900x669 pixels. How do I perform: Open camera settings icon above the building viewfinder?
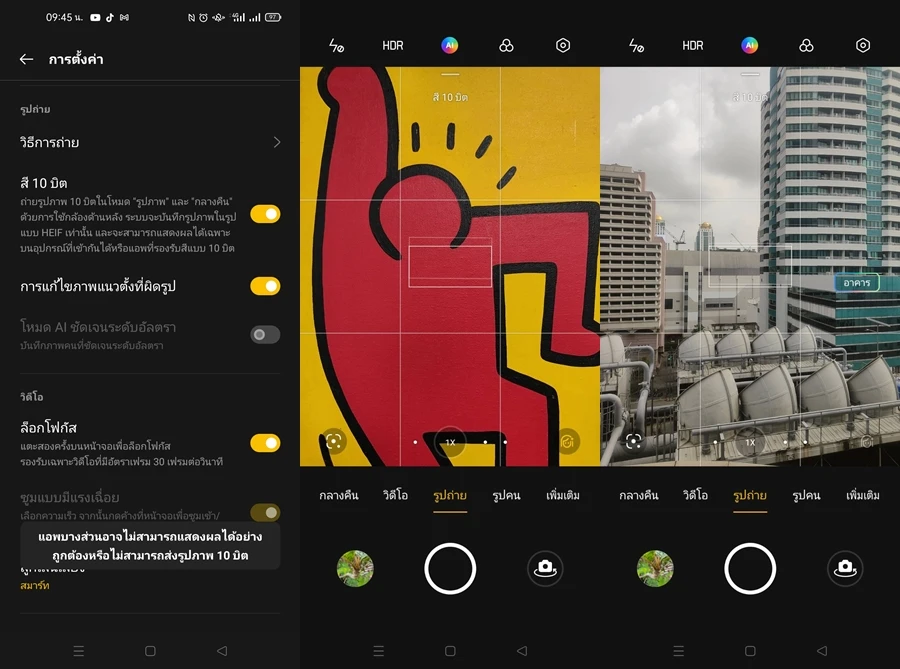tap(863, 46)
